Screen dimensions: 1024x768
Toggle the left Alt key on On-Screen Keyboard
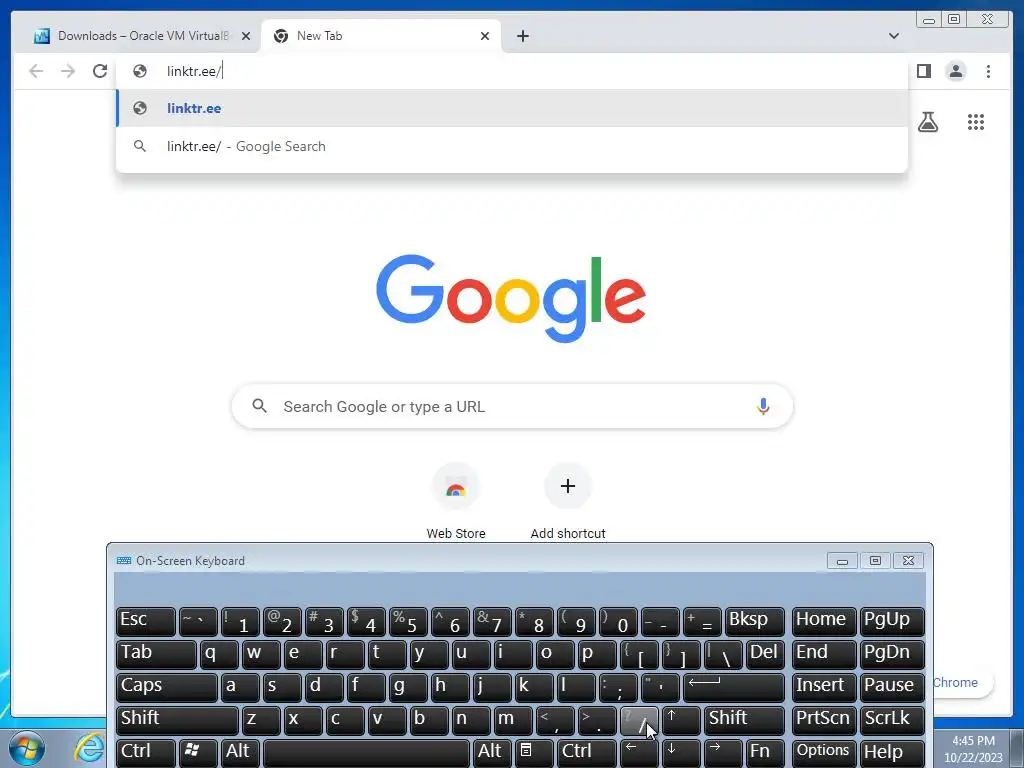(240, 753)
